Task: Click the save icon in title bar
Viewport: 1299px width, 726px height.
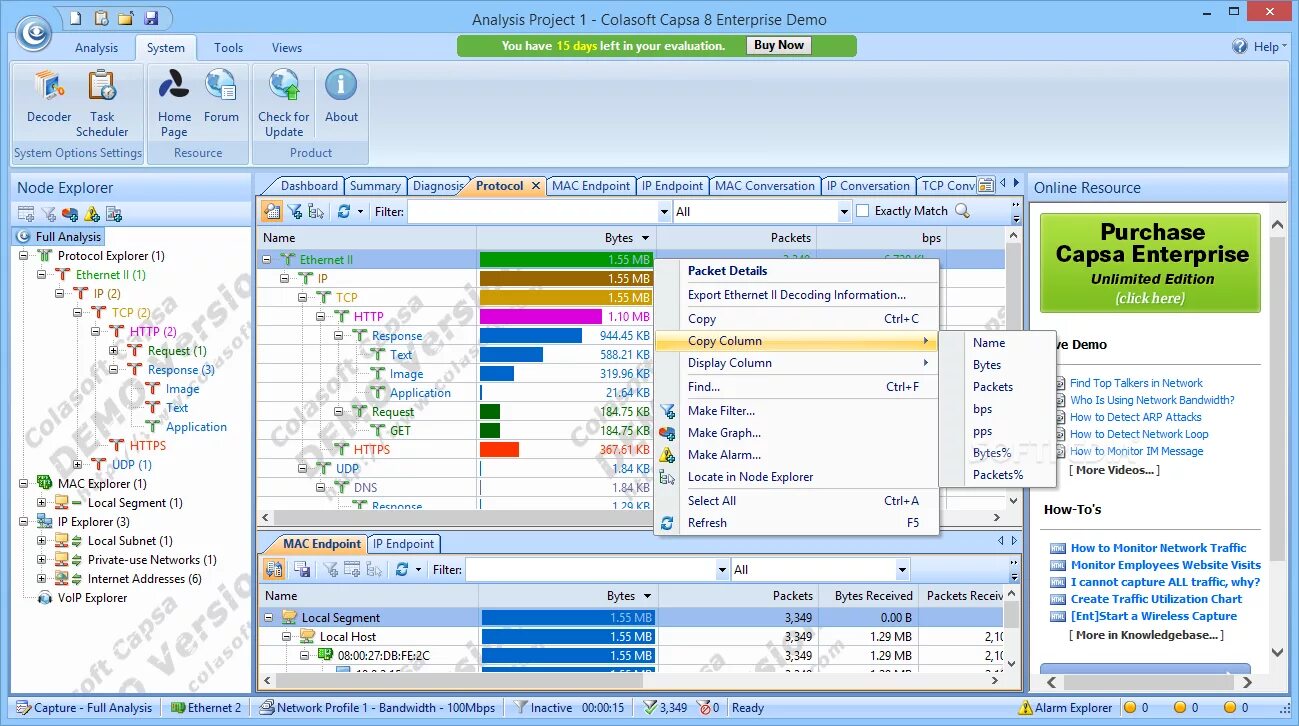Action: [151, 18]
